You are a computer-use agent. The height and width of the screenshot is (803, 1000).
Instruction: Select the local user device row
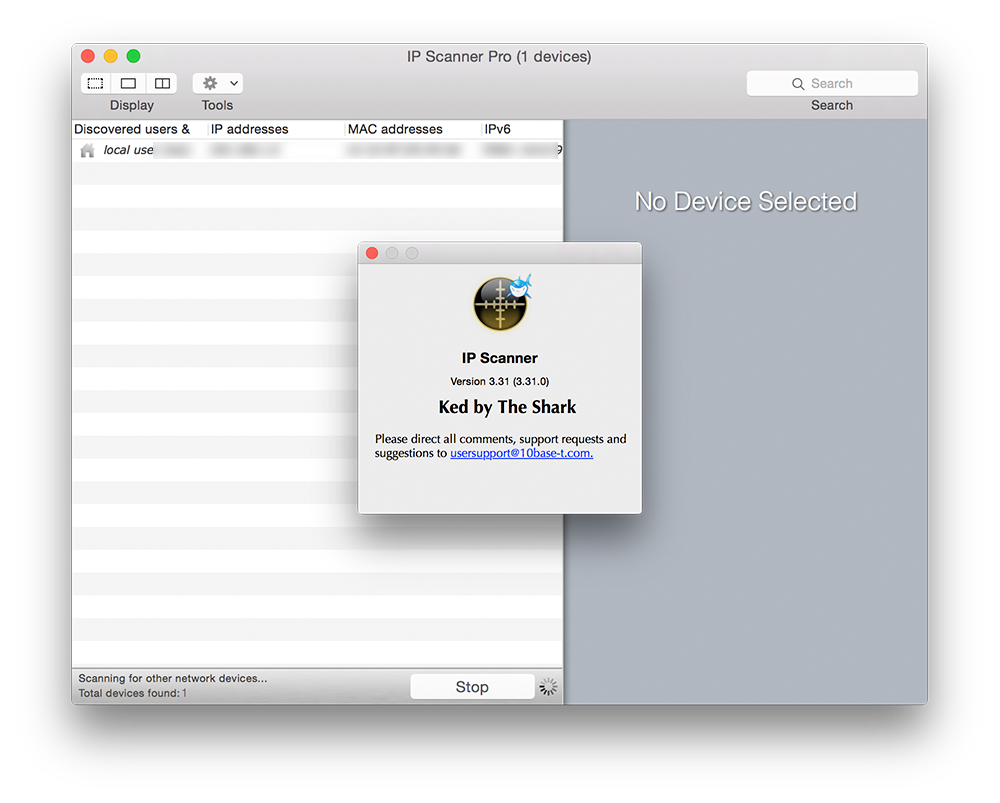(318, 151)
